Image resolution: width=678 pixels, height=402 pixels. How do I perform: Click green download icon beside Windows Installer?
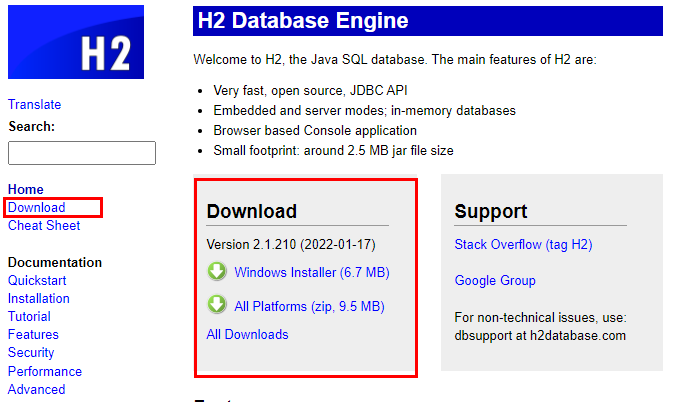click(x=217, y=271)
